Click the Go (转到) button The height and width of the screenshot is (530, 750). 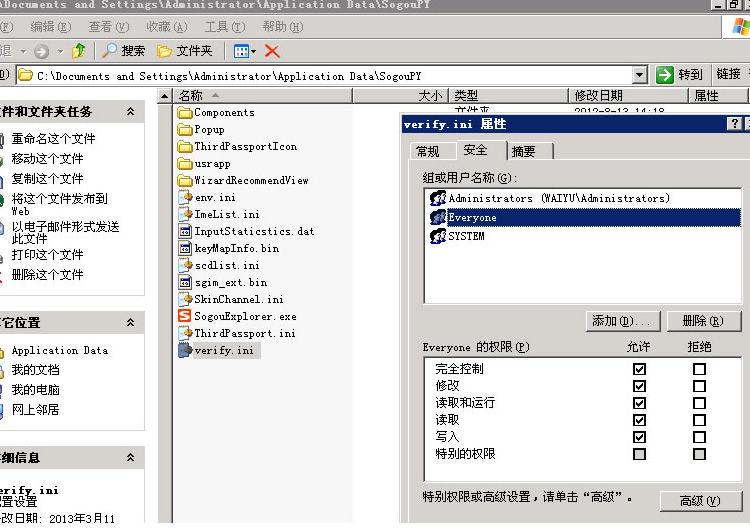pyautogui.click(x=679, y=75)
